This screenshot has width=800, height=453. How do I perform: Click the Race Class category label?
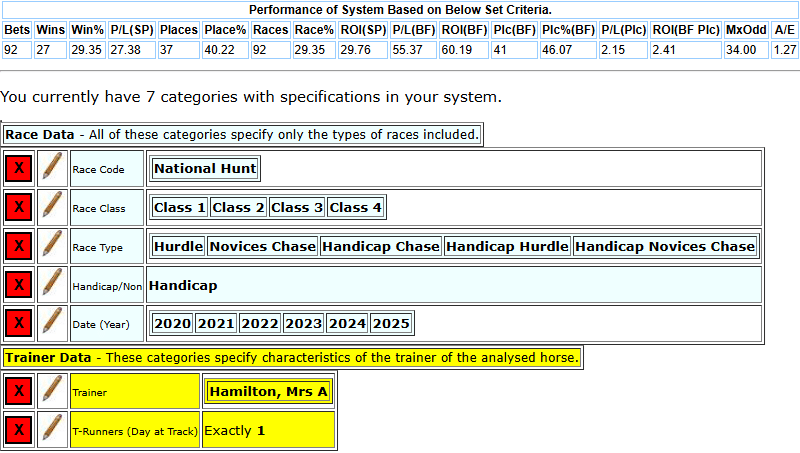pos(99,209)
